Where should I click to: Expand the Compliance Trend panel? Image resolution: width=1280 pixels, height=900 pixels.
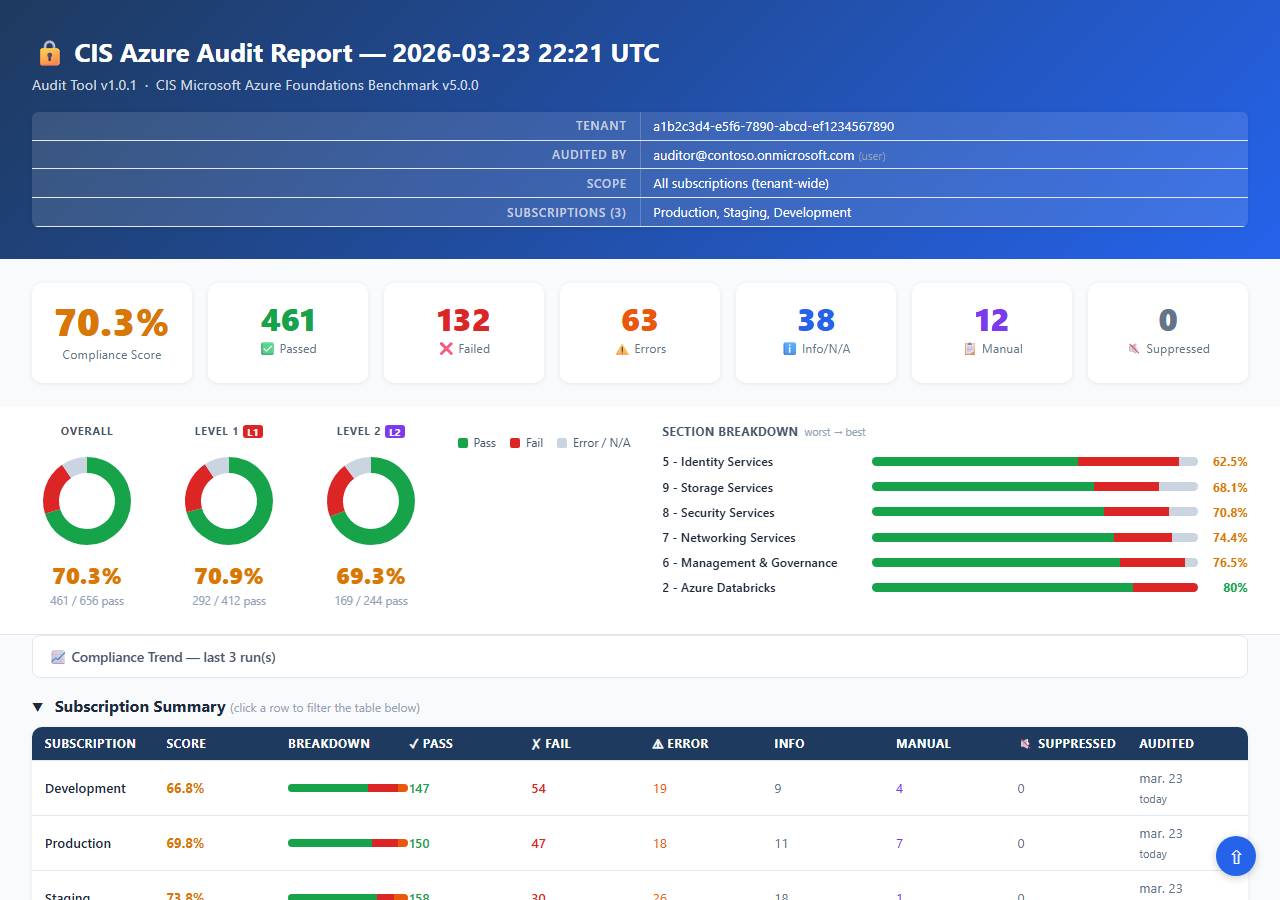pyautogui.click(x=640, y=657)
